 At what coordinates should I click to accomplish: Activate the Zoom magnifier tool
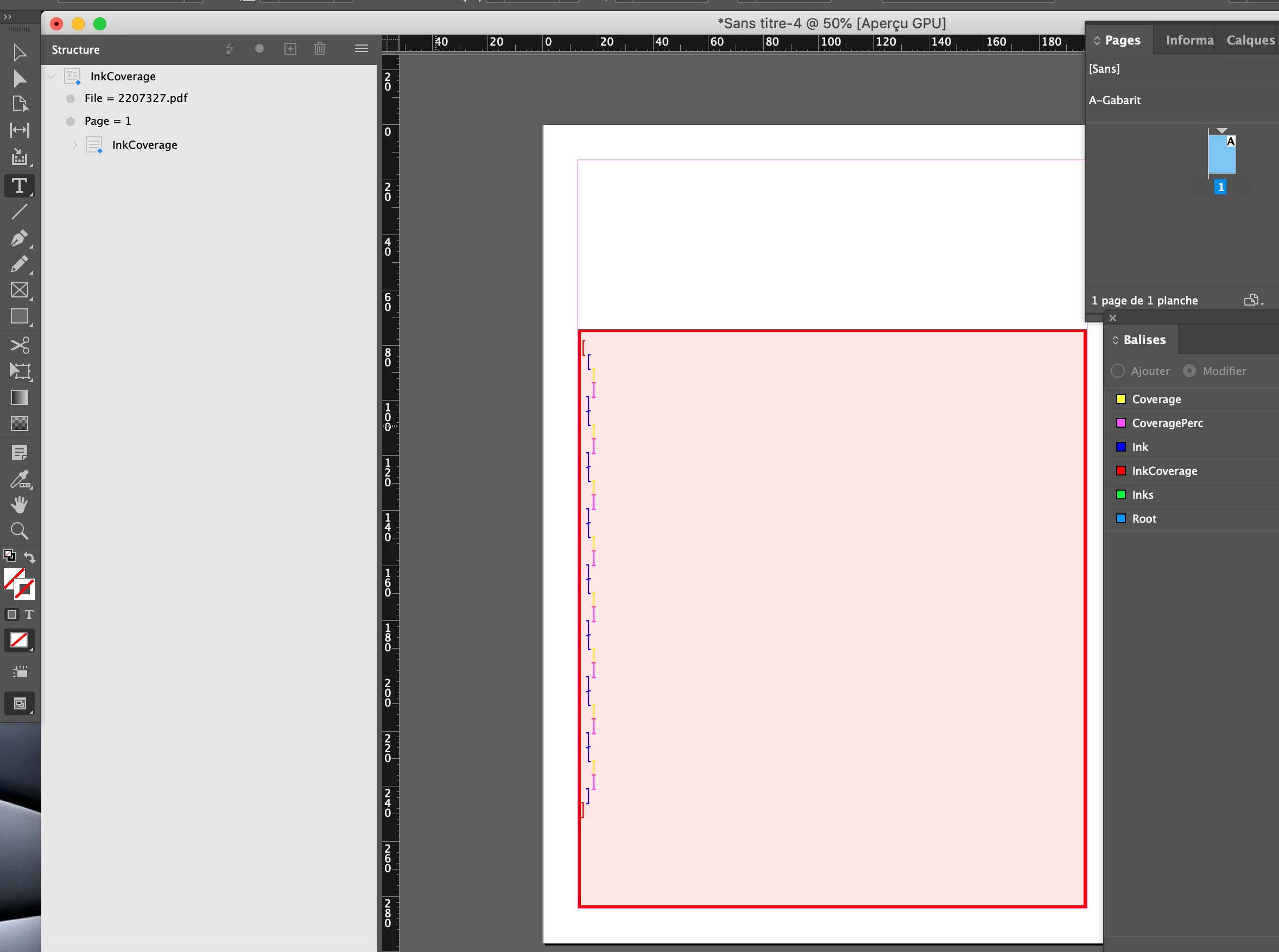click(x=19, y=531)
